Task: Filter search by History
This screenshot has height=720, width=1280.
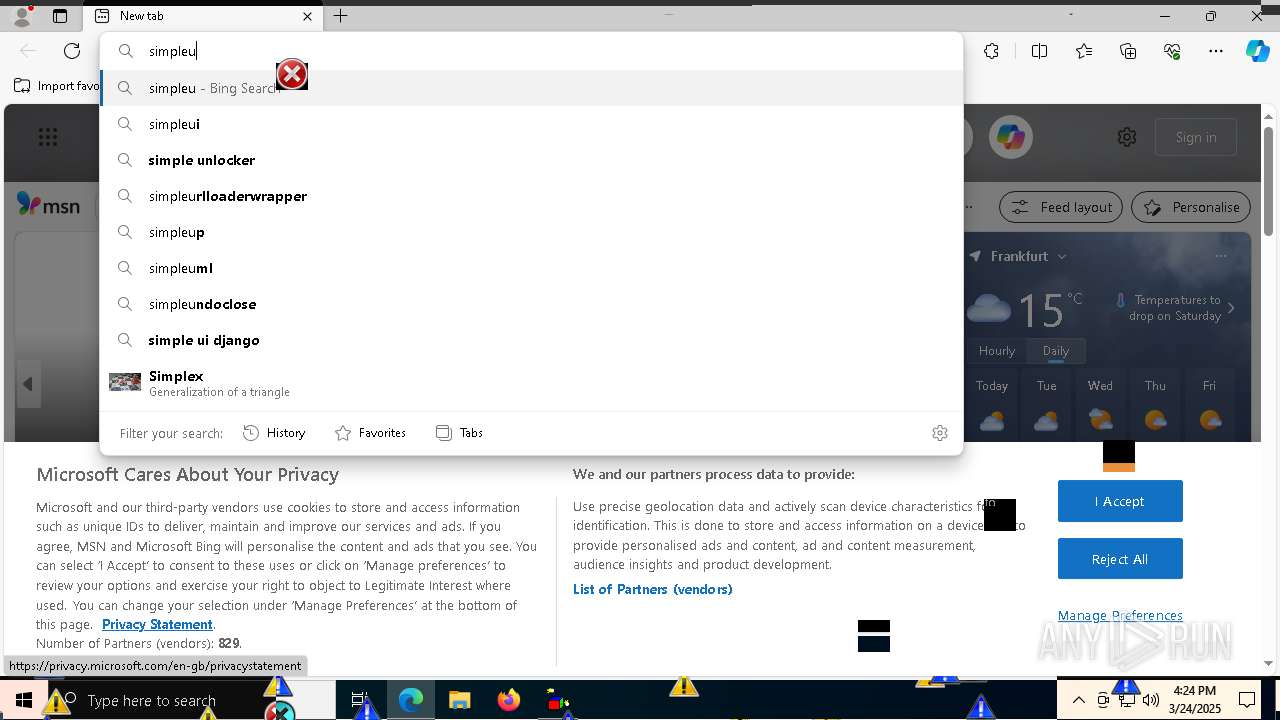Action: [x=274, y=433]
